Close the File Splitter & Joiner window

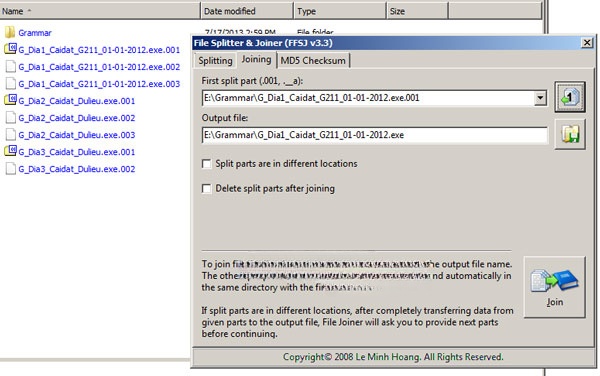pos(587,42)
